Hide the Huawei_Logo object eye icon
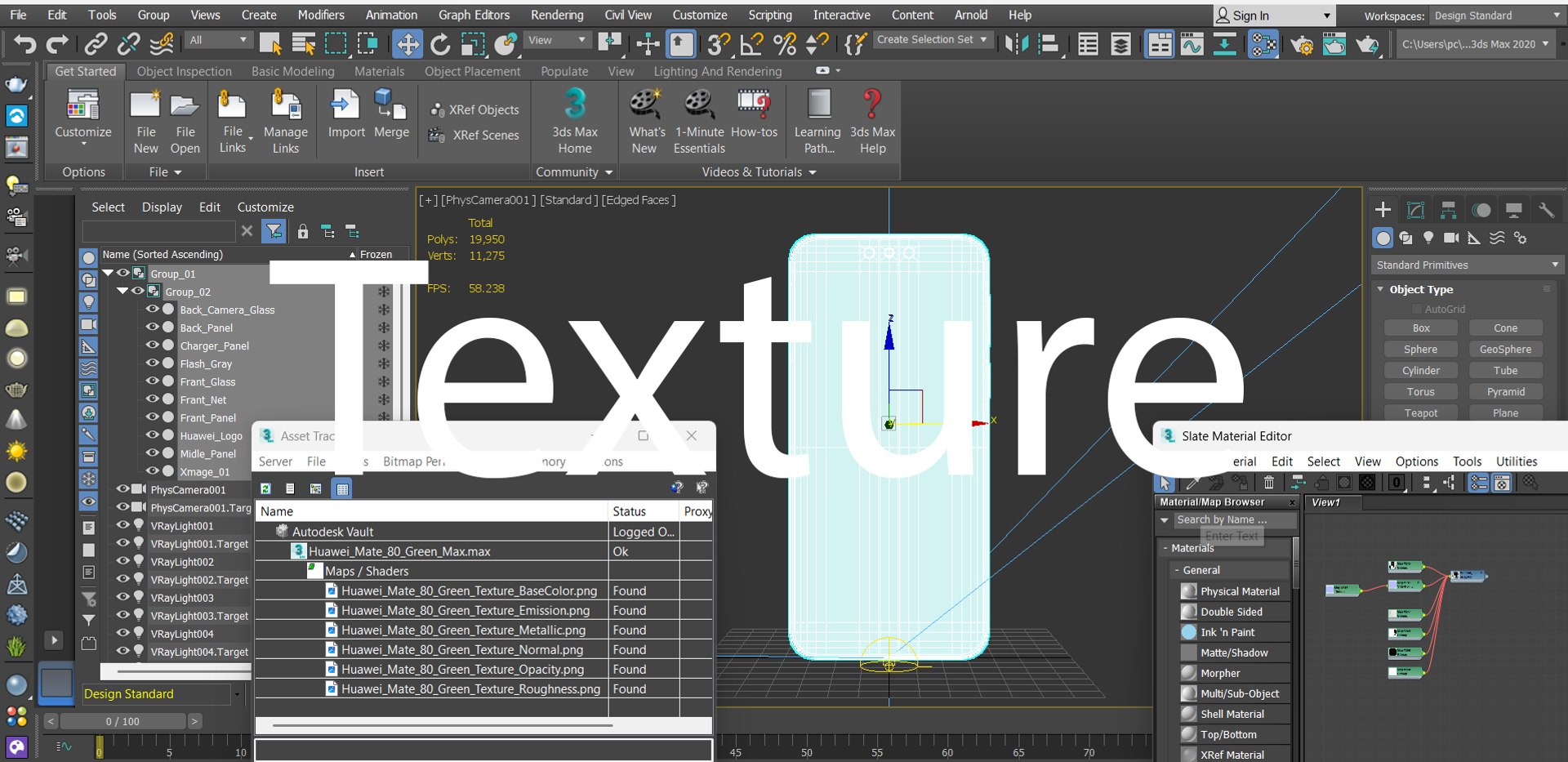The image size is (1568, 762). coord(152,435)
